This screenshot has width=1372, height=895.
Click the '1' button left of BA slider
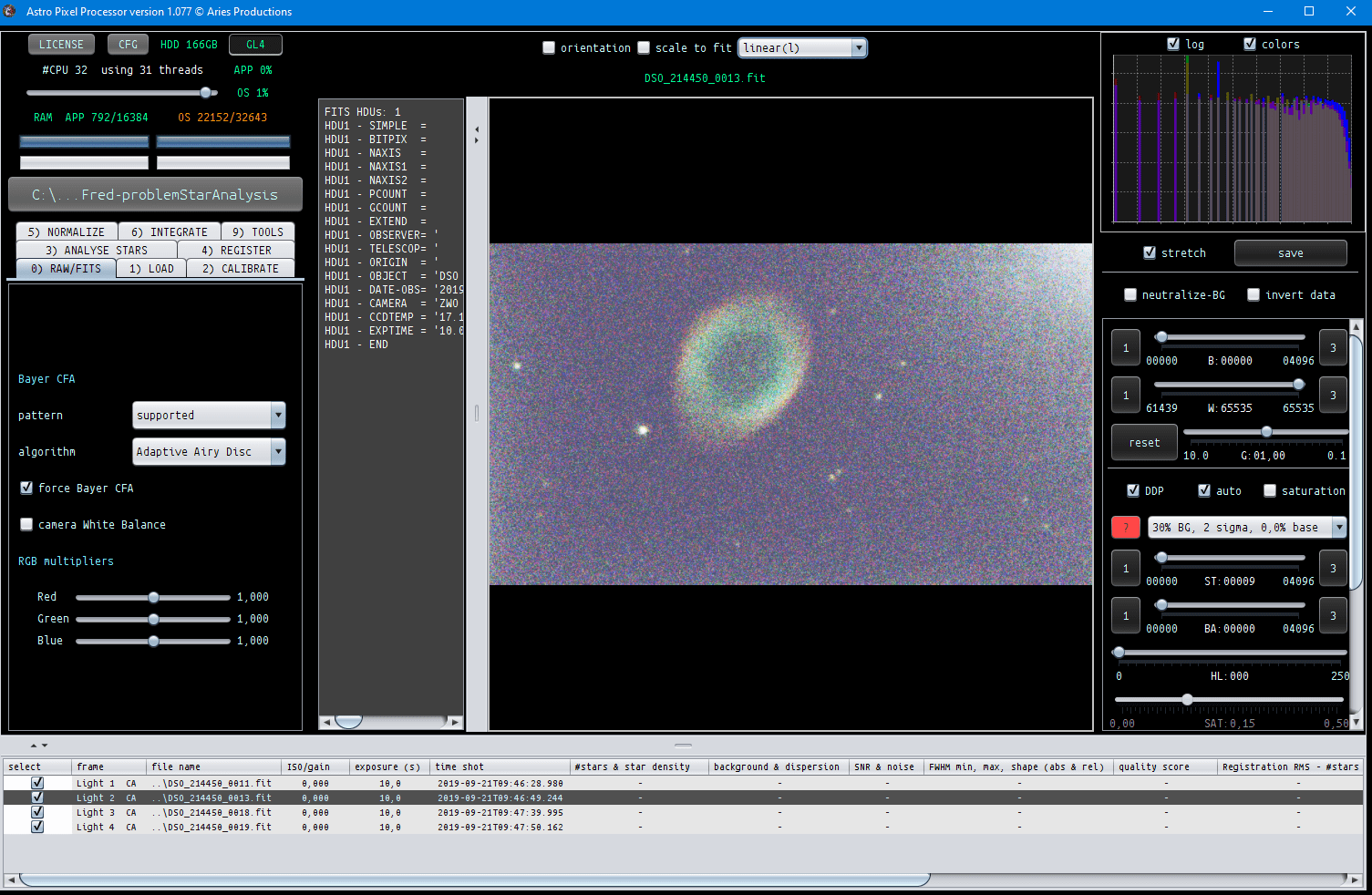[x=1126, y=615]
